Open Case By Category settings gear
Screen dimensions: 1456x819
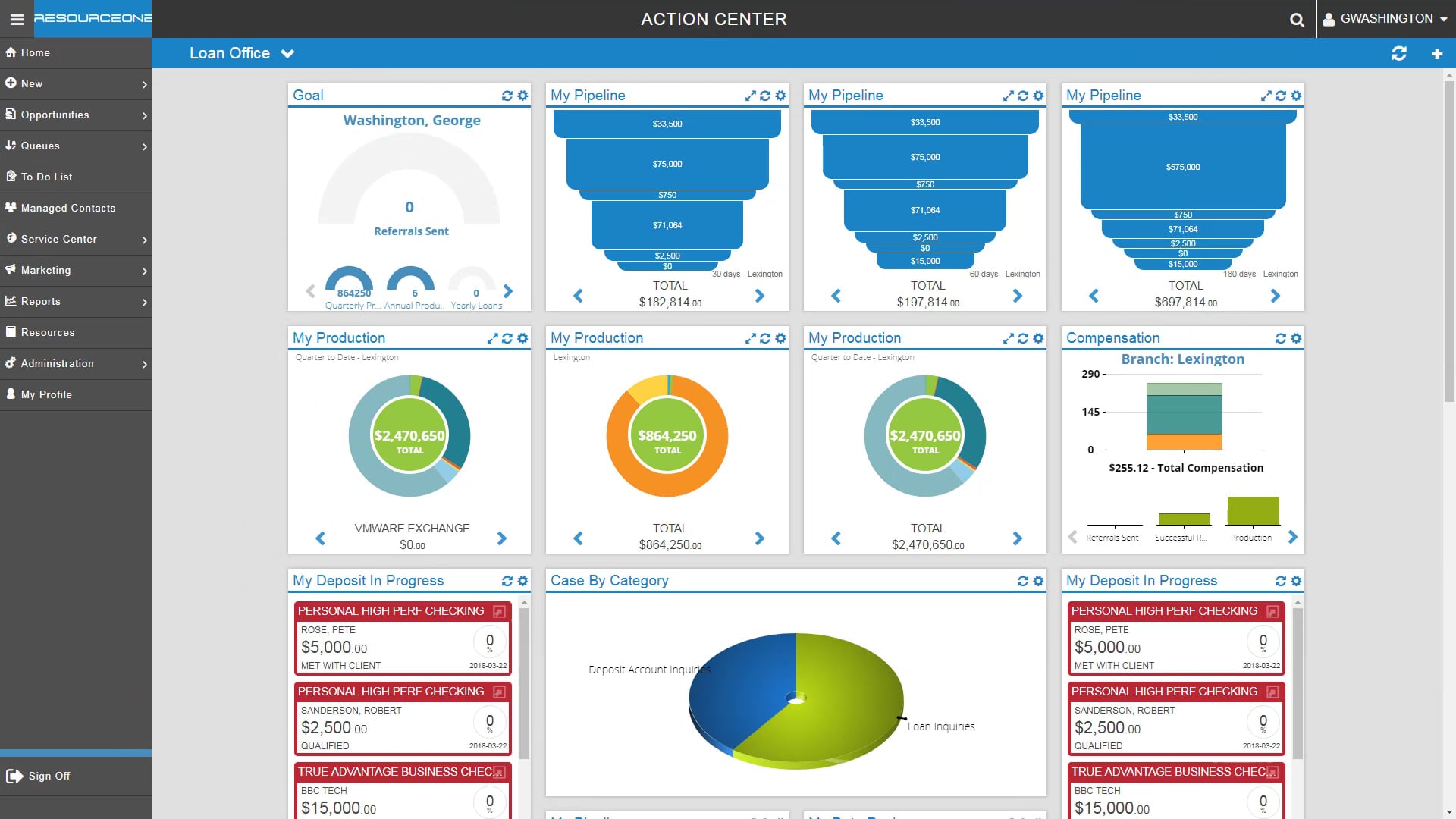(1038, 581)
